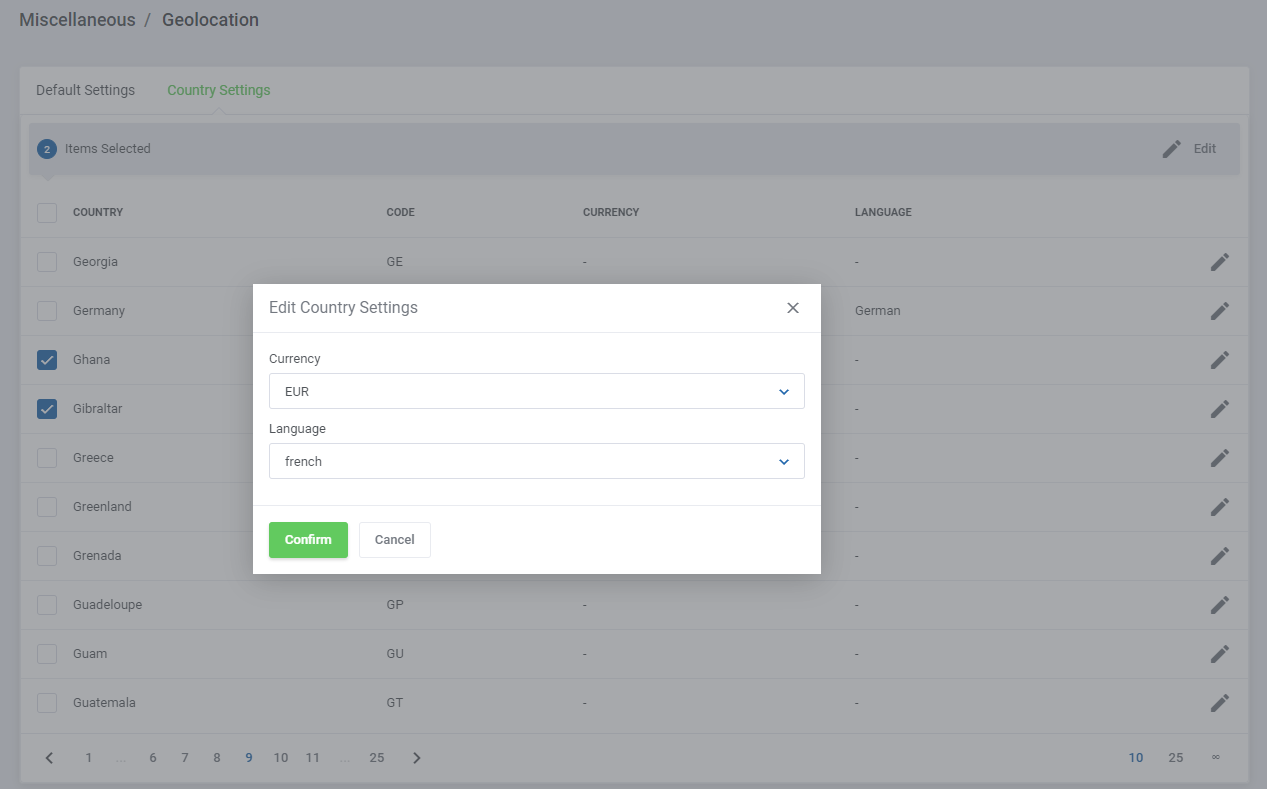Click Edit in the Items Selected bar

(x=1189, y=149)
